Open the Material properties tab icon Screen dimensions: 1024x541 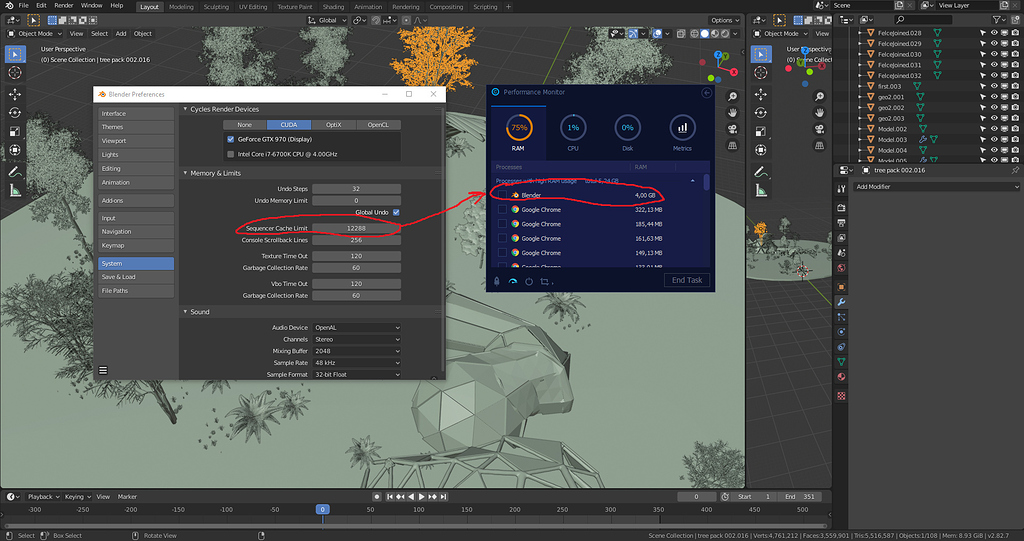coord(841,376)
